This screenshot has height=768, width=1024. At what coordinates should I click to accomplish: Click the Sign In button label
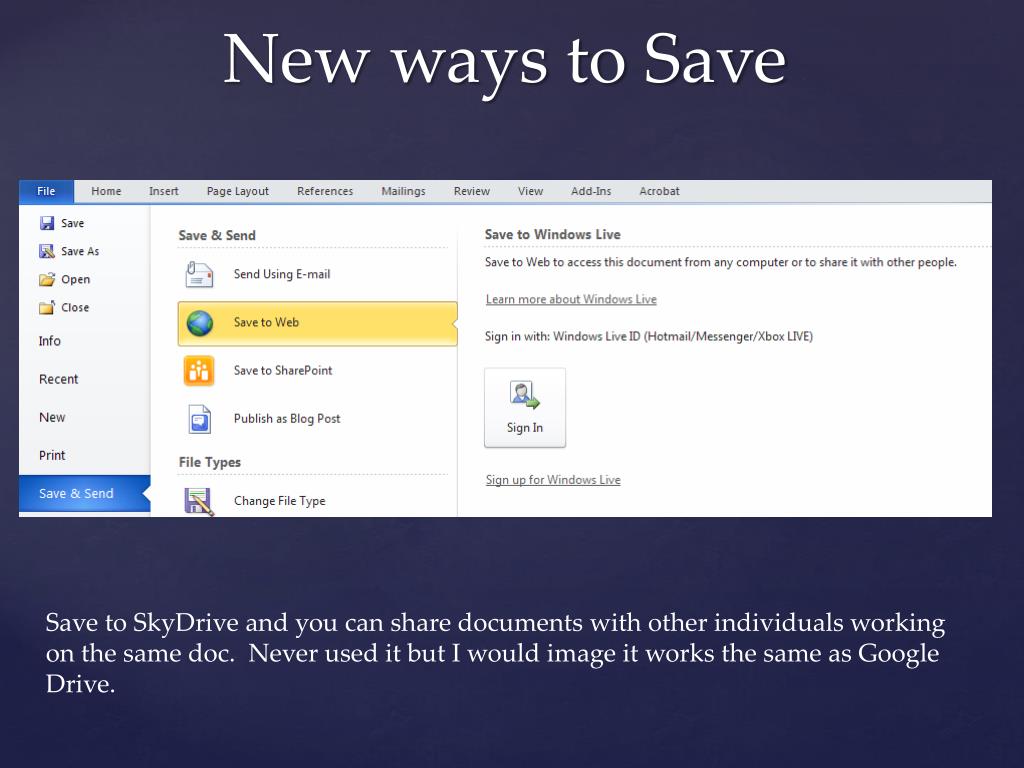coord(525,428)
